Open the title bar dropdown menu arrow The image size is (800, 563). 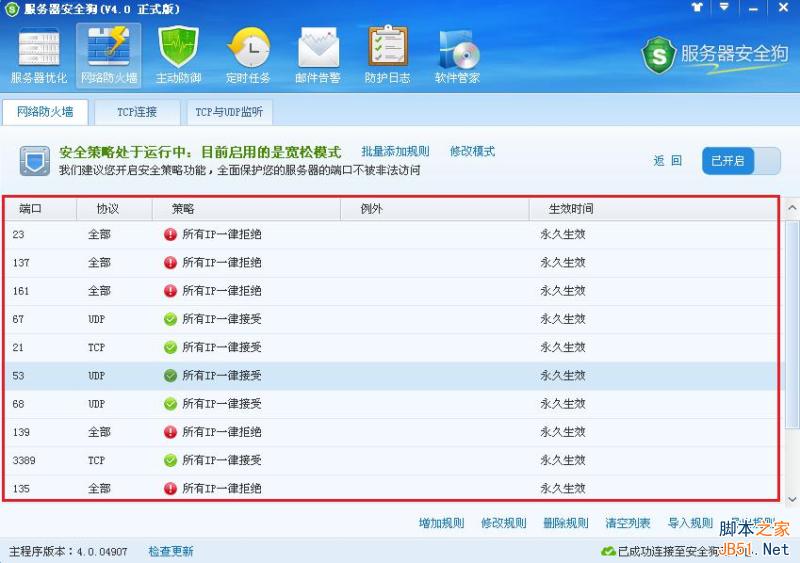724,8
